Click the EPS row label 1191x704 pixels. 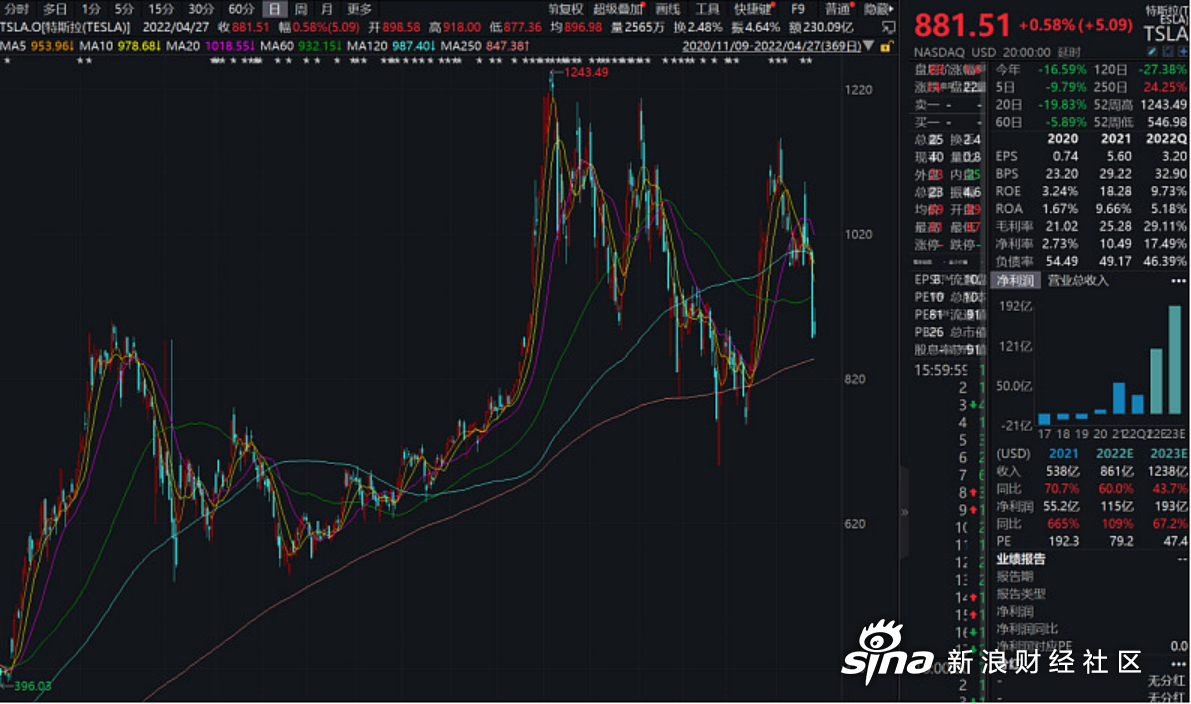[1006, 156]
